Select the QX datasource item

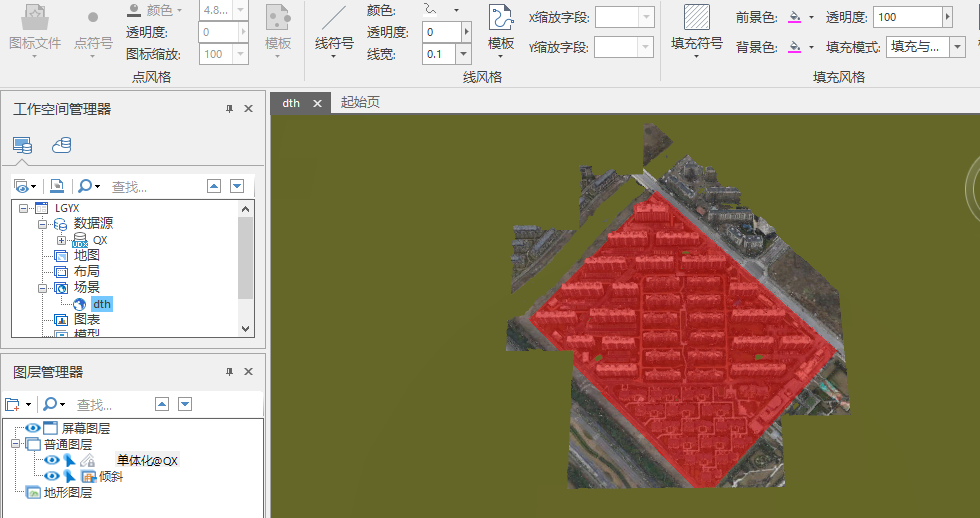pyautogui.click(x=100, y=240)
